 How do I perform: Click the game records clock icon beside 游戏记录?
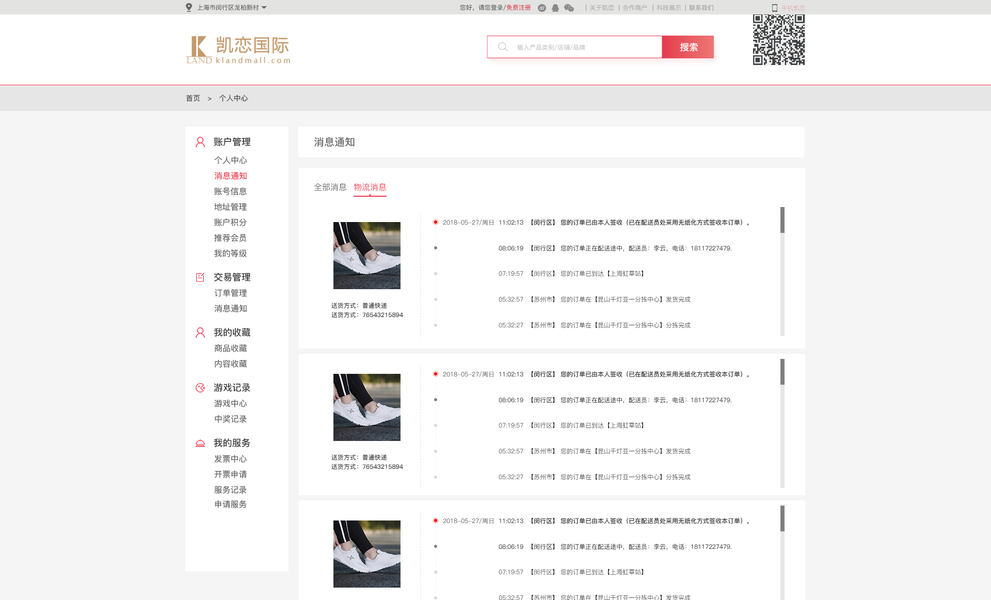pyautogui.click(x=198, y=387)
